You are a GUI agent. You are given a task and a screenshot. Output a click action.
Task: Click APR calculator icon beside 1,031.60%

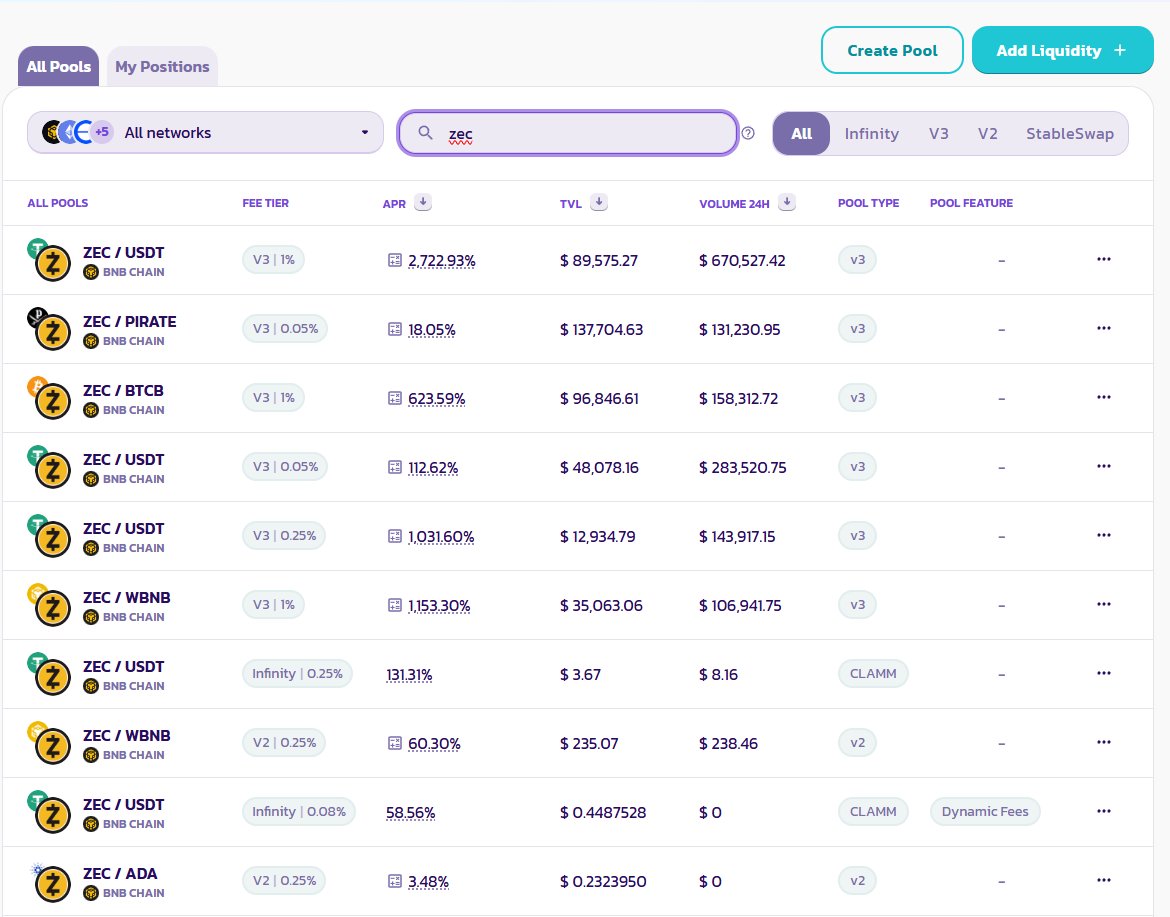tap(395, 536)
